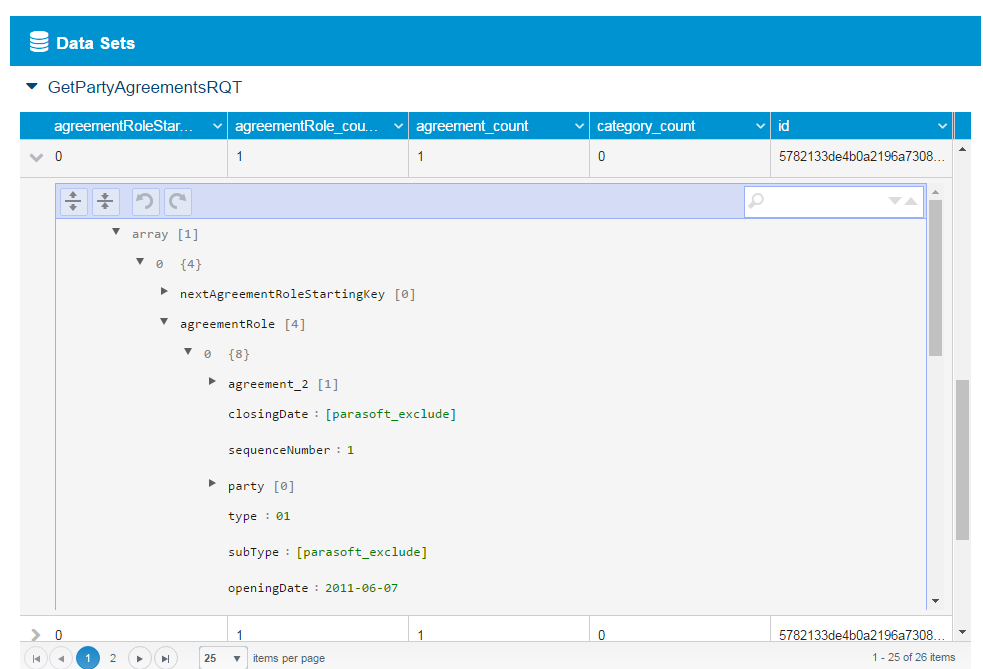Collapse the 0 {8} node
The width and height of the screenshot is (983, 669).
coord(188,352)
